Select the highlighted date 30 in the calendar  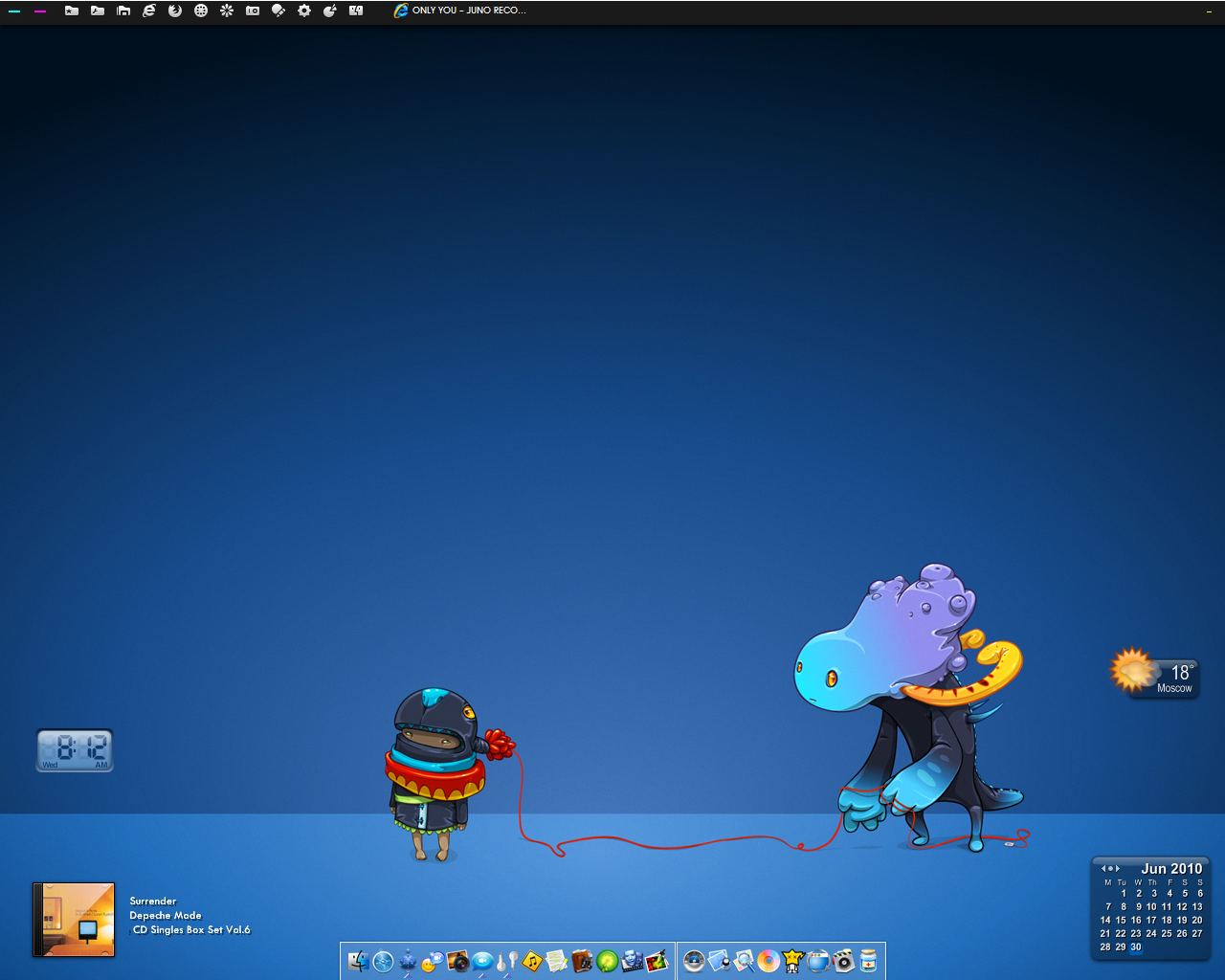pos(1136,947)
